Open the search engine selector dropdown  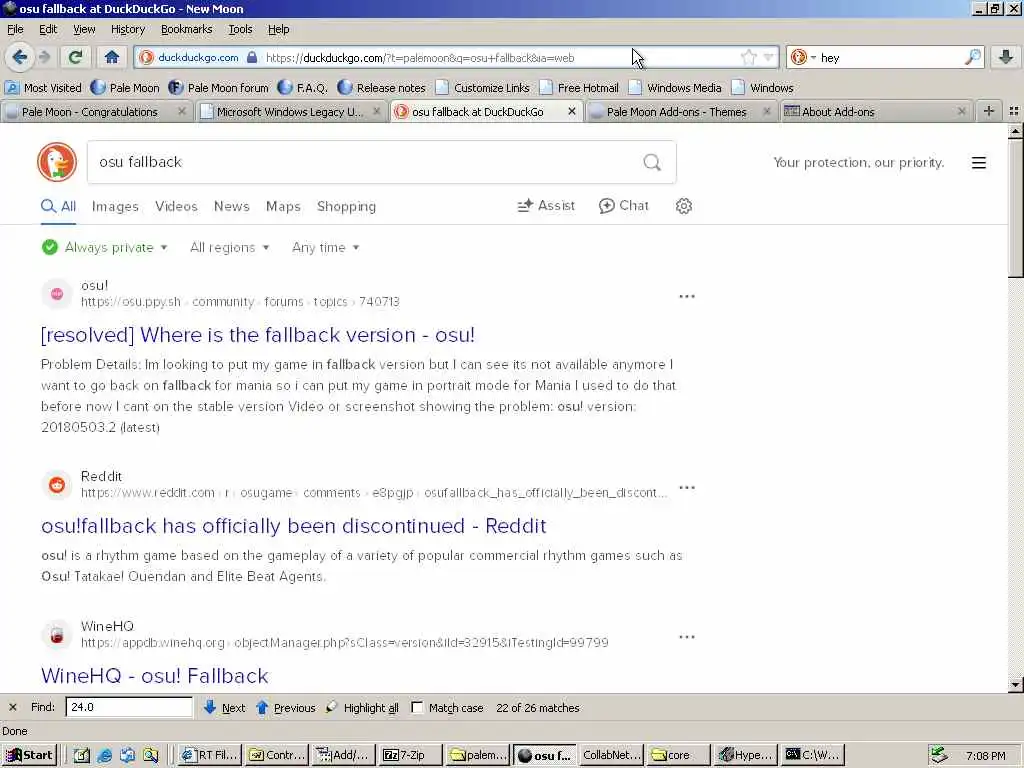tap(803, 57)
